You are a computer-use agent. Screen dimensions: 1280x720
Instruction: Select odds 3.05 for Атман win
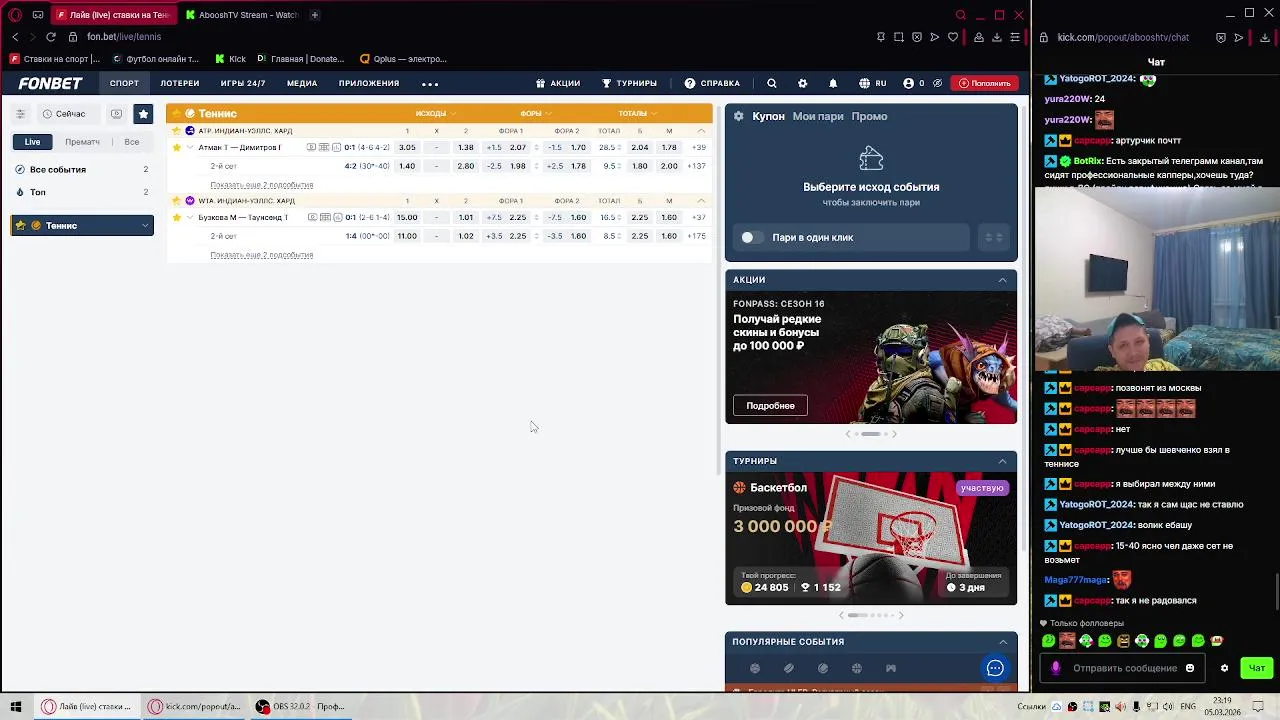407,148
